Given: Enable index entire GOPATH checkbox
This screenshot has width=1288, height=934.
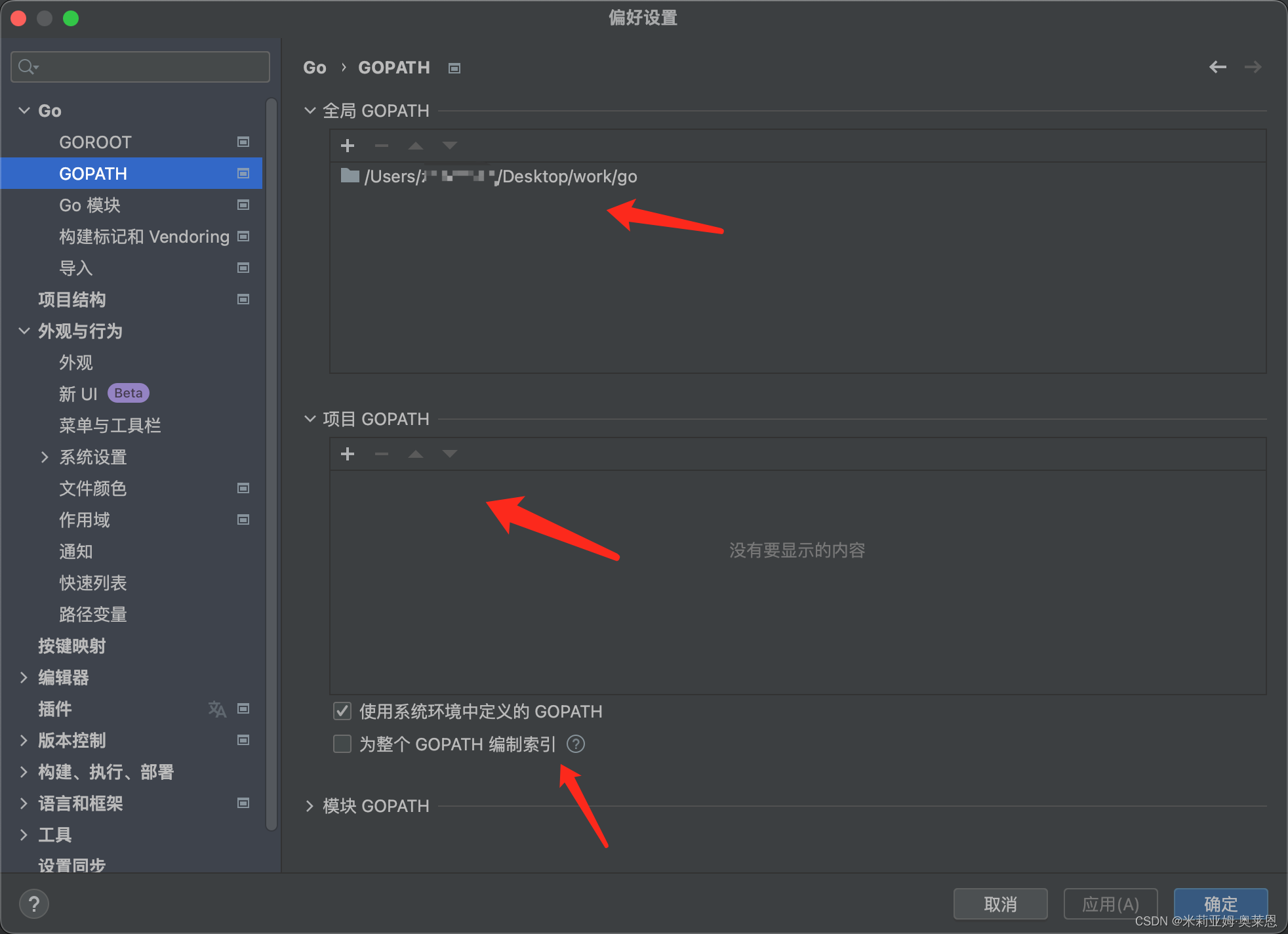Looking at the screenshot, I should pos(342,744).
